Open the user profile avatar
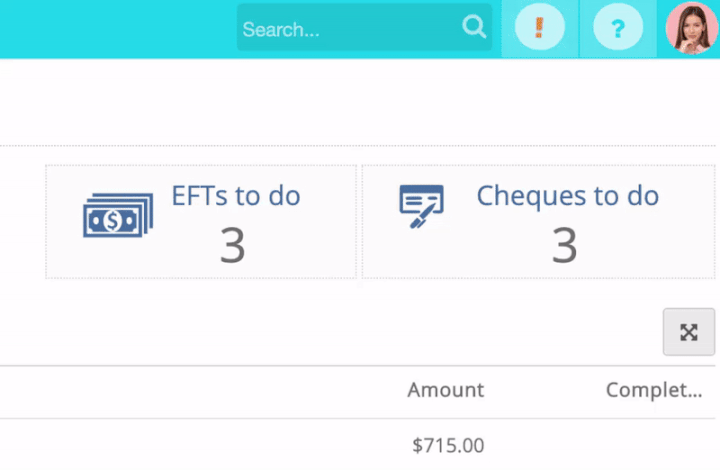The image size is (720, 470). 692,28
